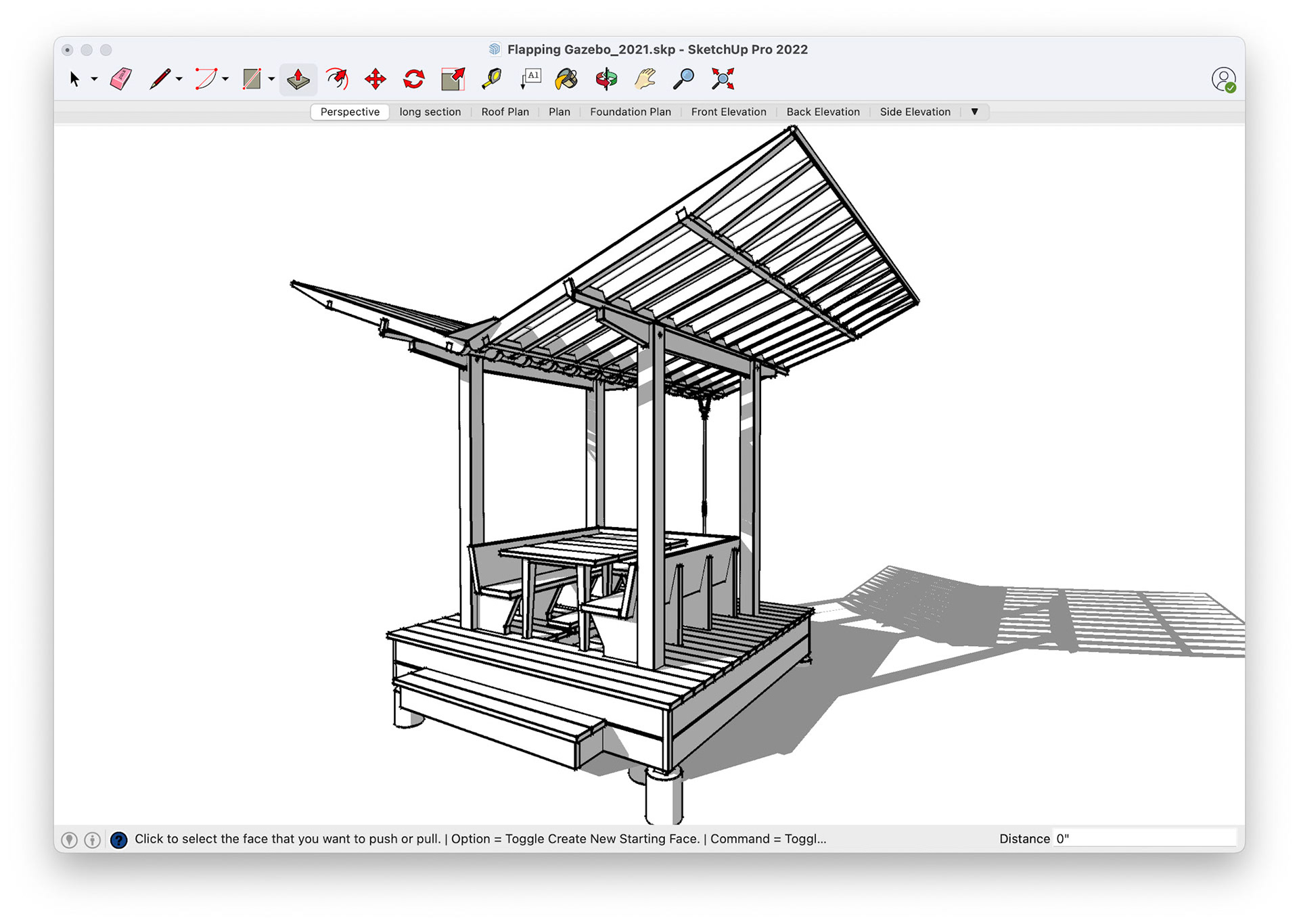Viewport: 1299px width, 924px height.
Task: Activate the Tape Measure tool
Action: [x=492, y=79]
